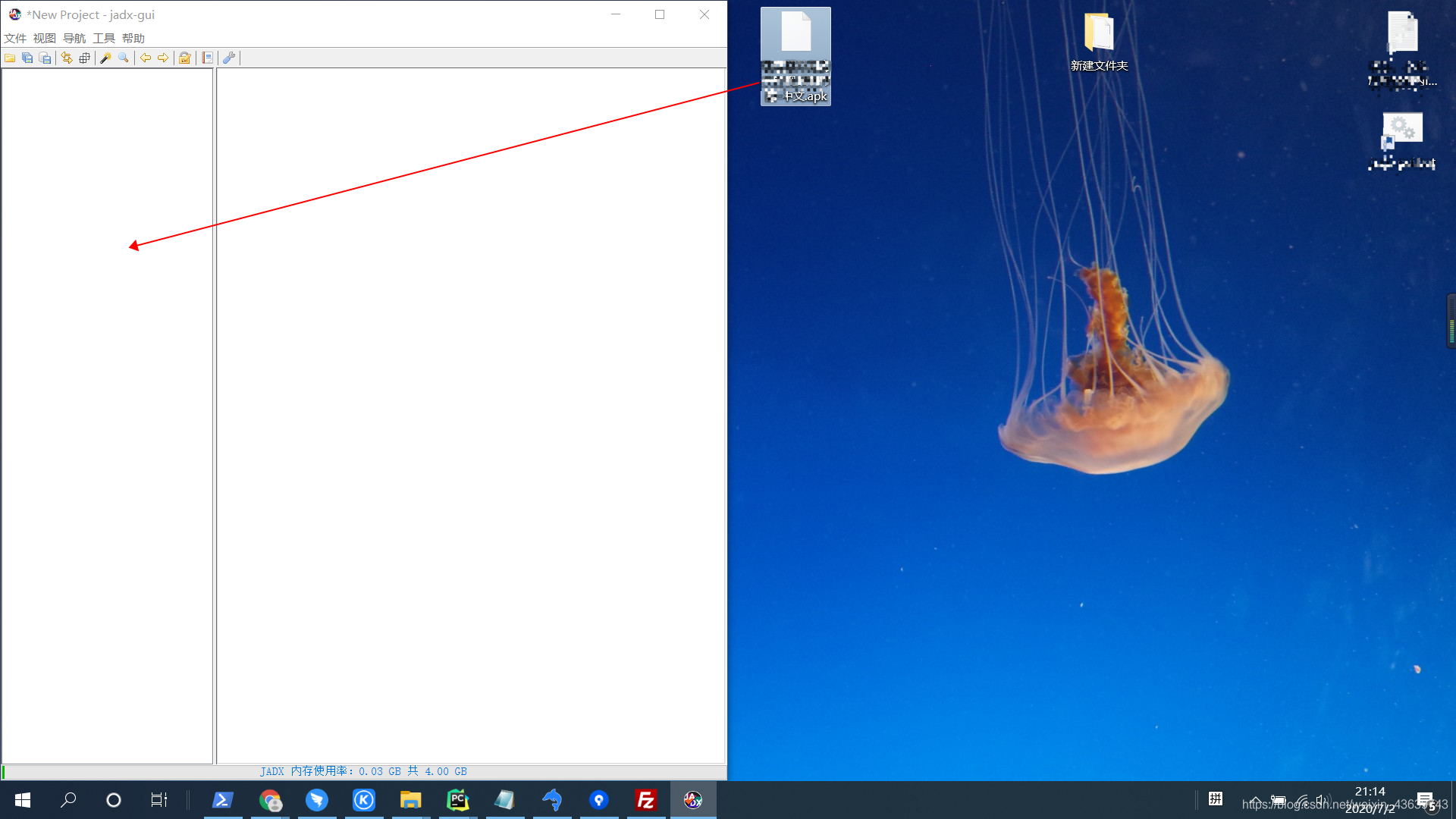Select the .apk file on the desktop
1456x819 pixels.
[795, 57]
